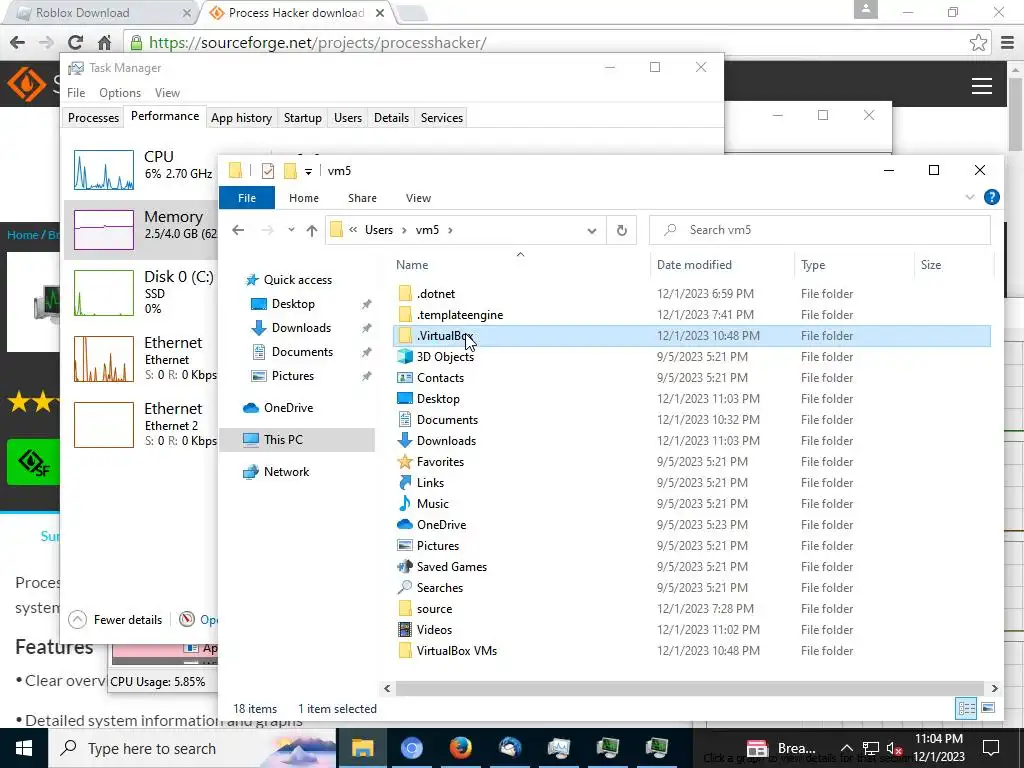Open the Explorer View ribbon tab
1024x768 pixels.
click(x=418, y=198)
